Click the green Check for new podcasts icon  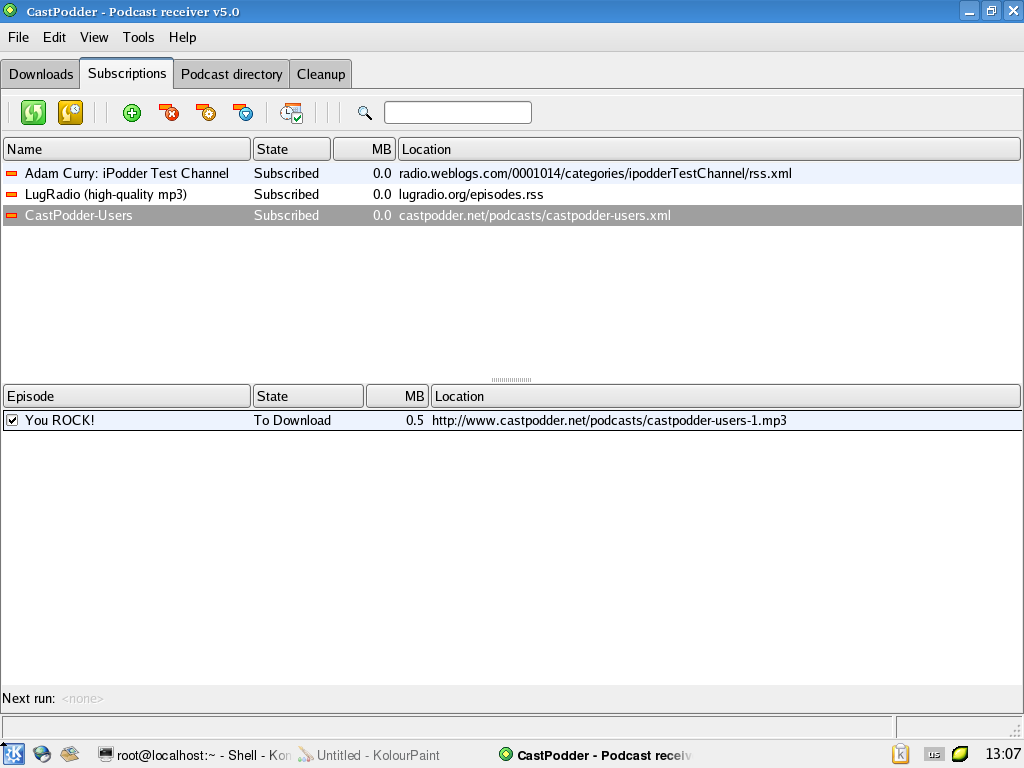coord(33,112)
